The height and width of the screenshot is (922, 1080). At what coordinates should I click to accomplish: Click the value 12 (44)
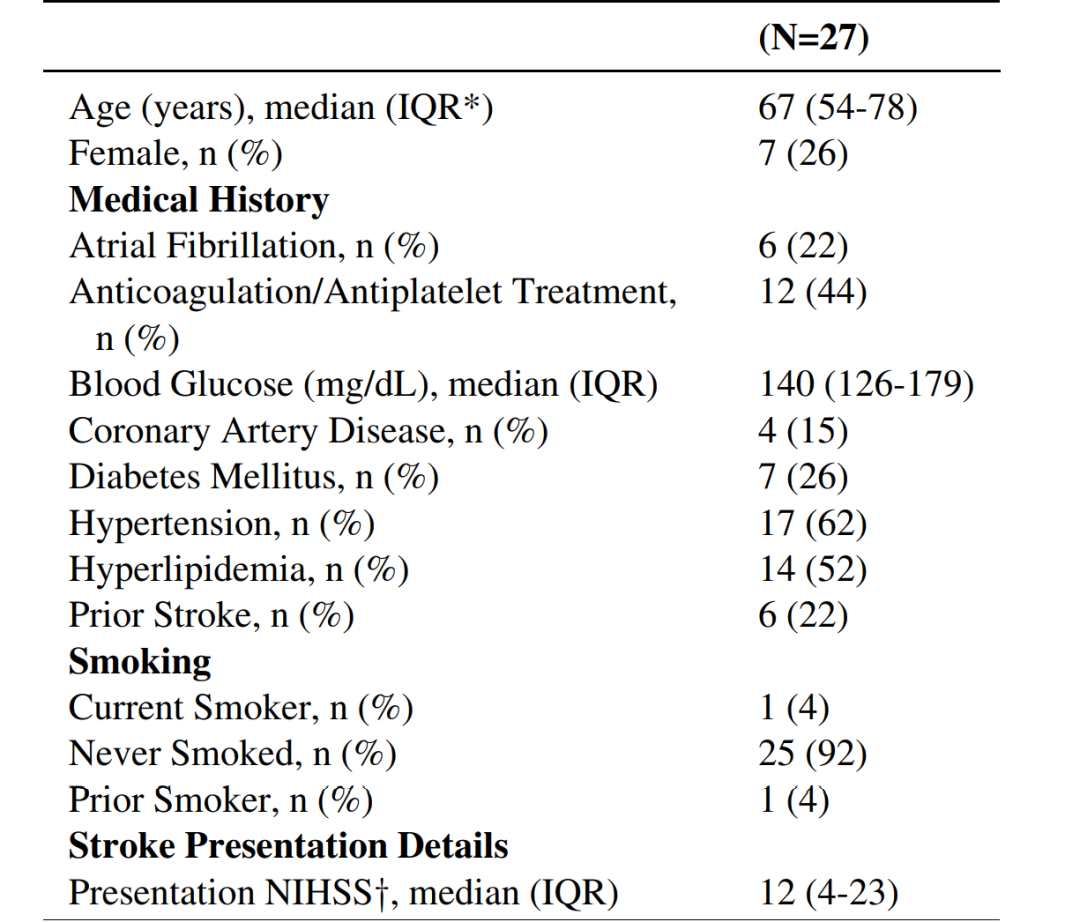(812, 292)
